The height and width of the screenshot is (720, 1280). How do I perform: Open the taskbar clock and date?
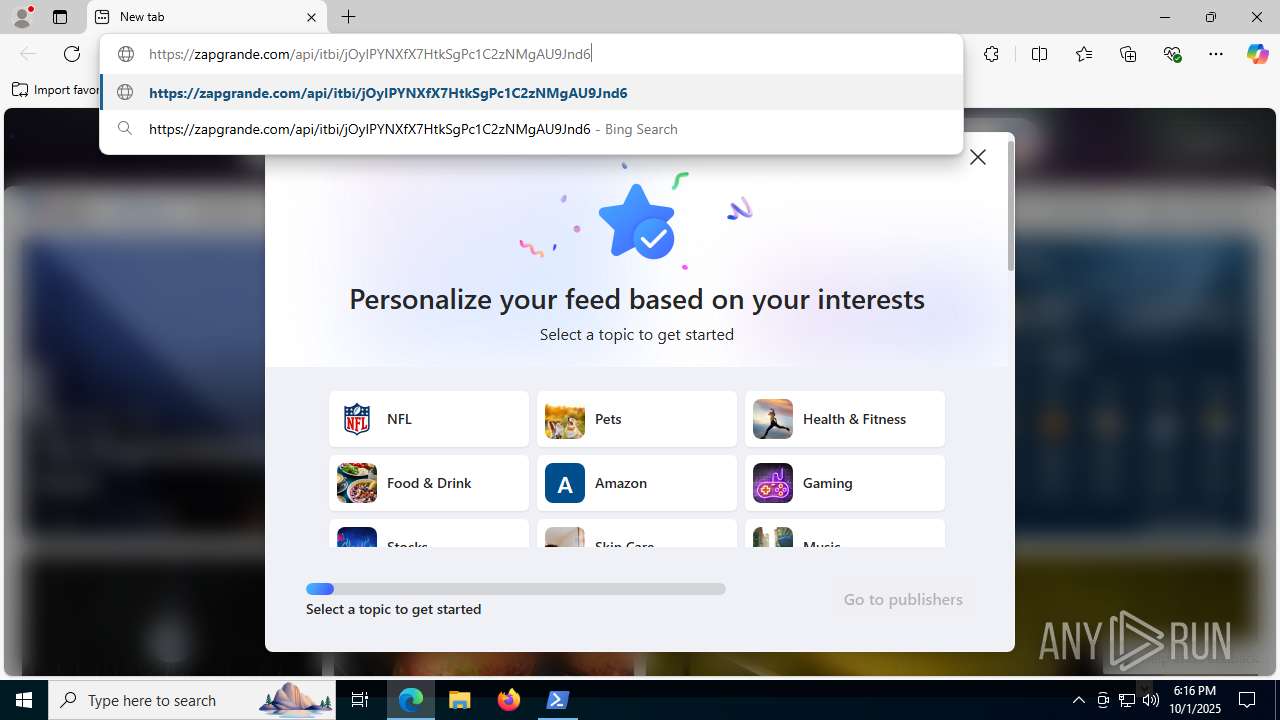(x=1195, y=700)
